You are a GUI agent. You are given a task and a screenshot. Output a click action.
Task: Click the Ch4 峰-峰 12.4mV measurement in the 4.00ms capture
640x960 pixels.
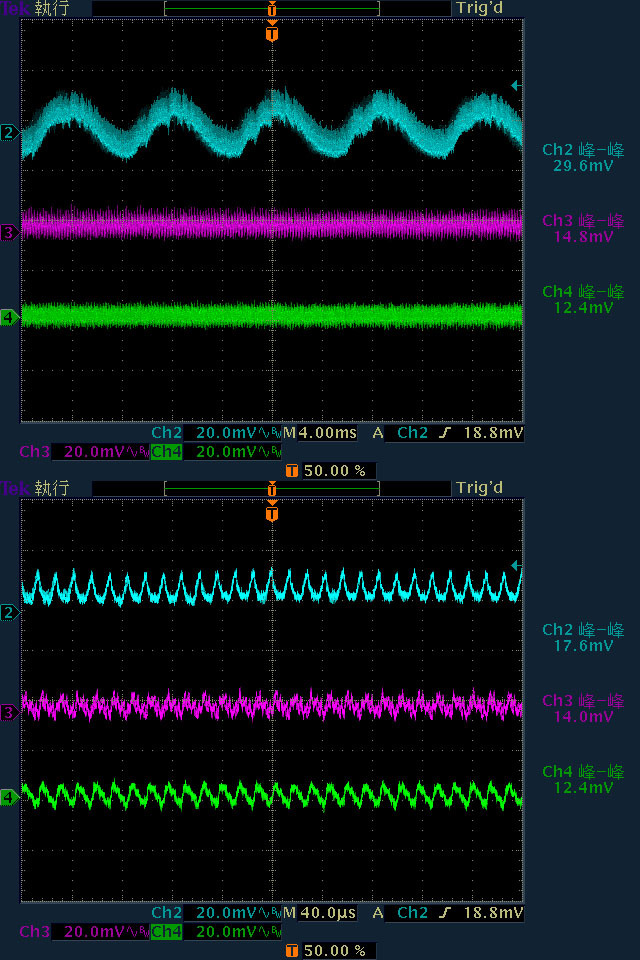[x=583, y=300]
